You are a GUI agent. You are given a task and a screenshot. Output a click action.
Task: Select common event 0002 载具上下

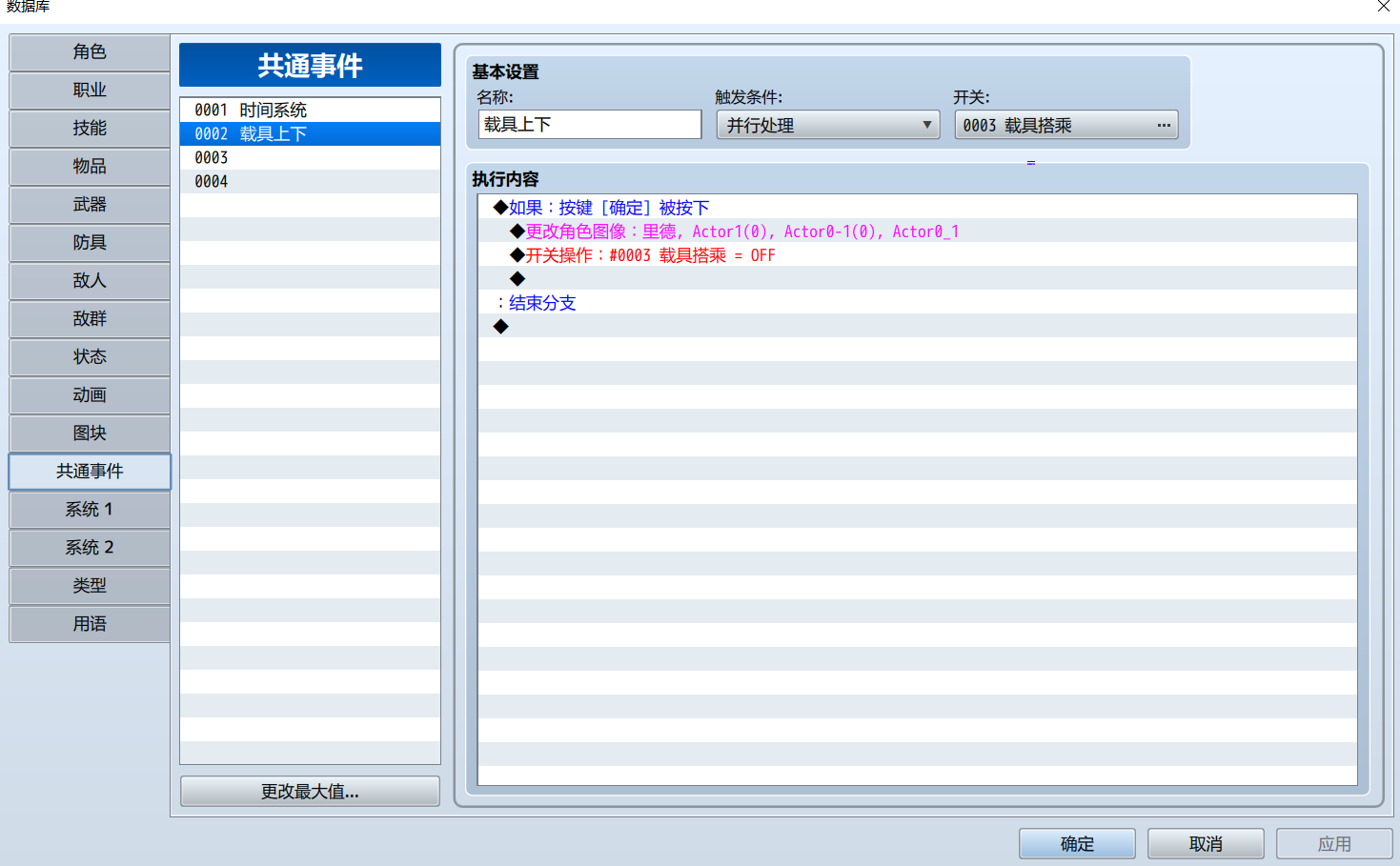(310, 134)
